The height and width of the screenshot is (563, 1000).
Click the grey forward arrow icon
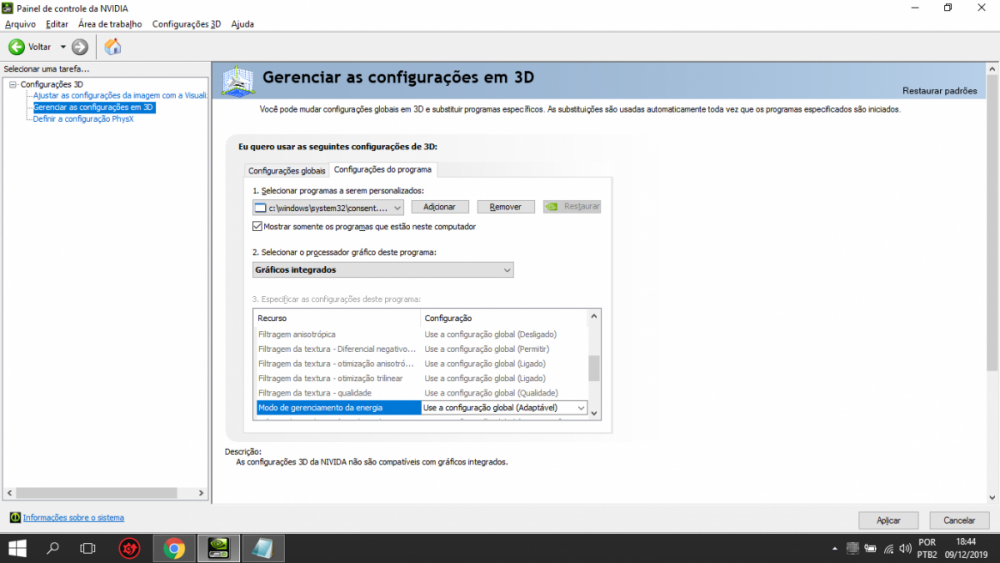coord(80,47)
